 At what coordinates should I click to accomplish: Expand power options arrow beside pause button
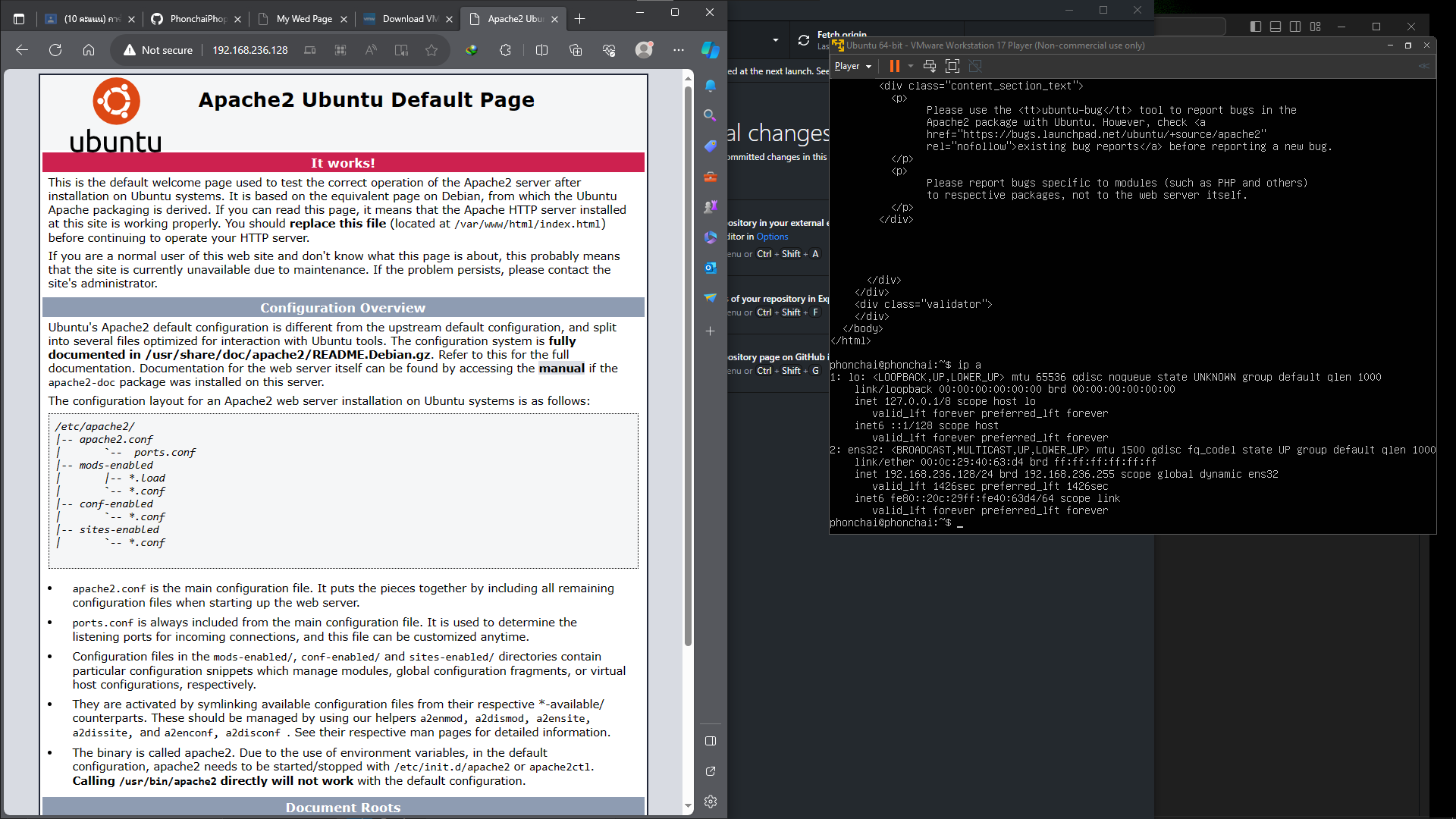pyautogui.click(x=911, y=66)
